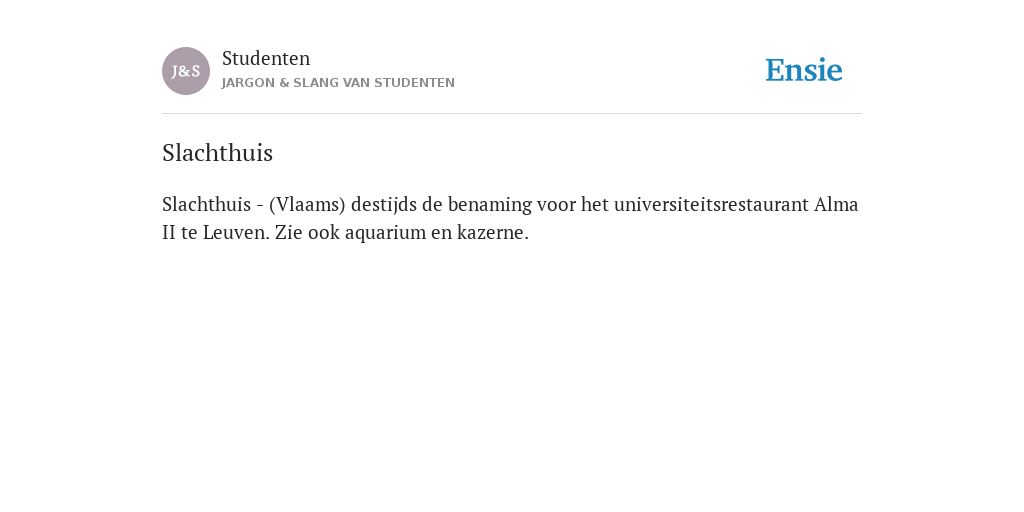Click first word Slachthuis in paragraph
The width and height of the screenshot is (1024, 512).
tap(206, 204)
